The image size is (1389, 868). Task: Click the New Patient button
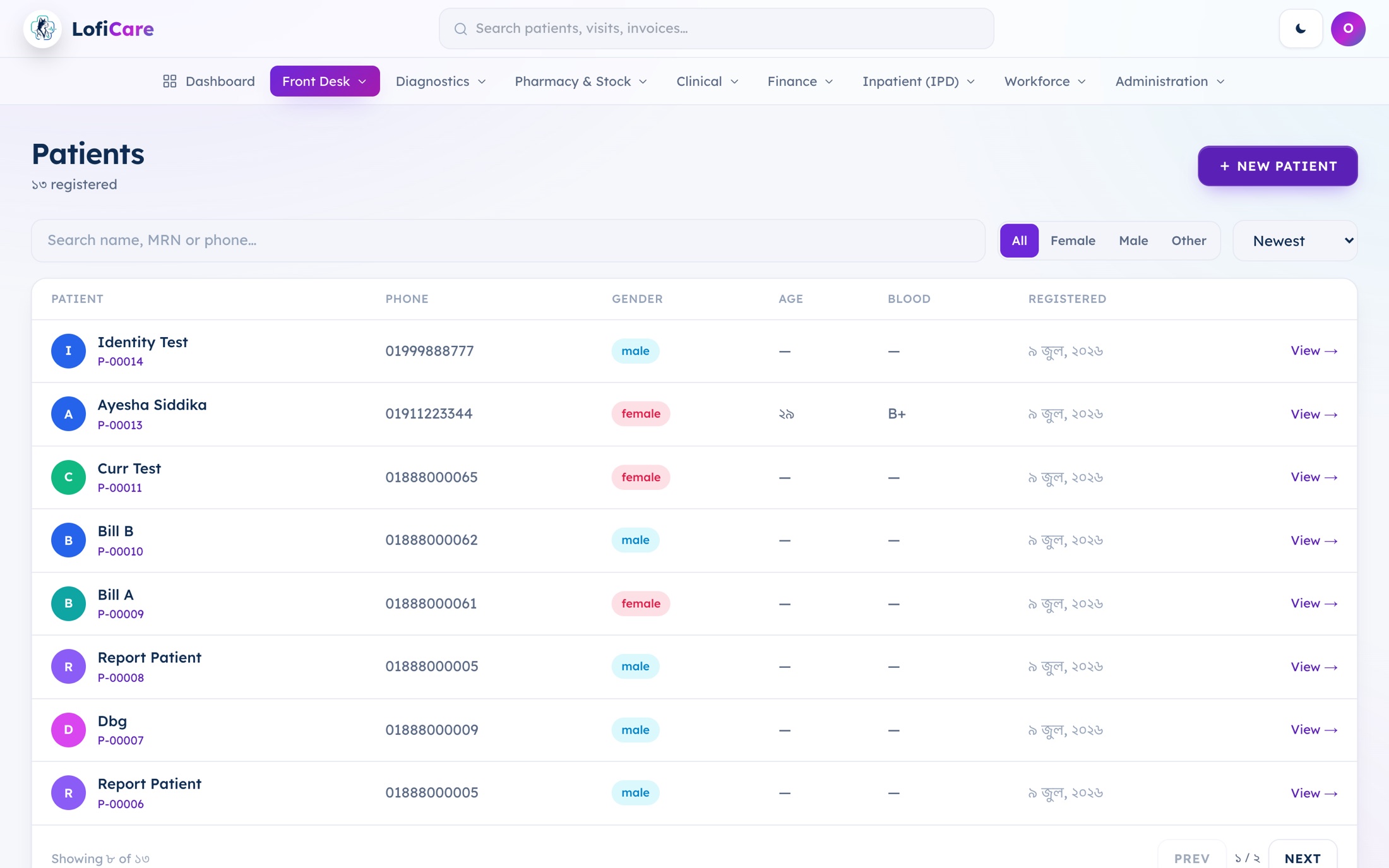tap(1277, 166)
